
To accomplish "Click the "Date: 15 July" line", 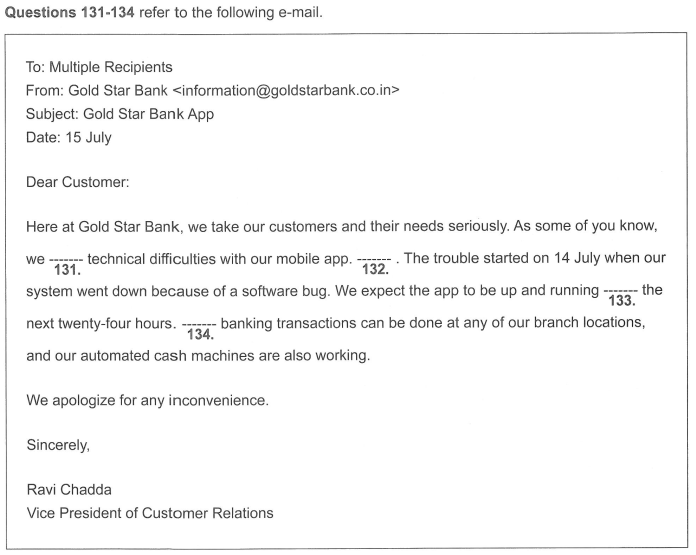I will [x=69, y=138].
